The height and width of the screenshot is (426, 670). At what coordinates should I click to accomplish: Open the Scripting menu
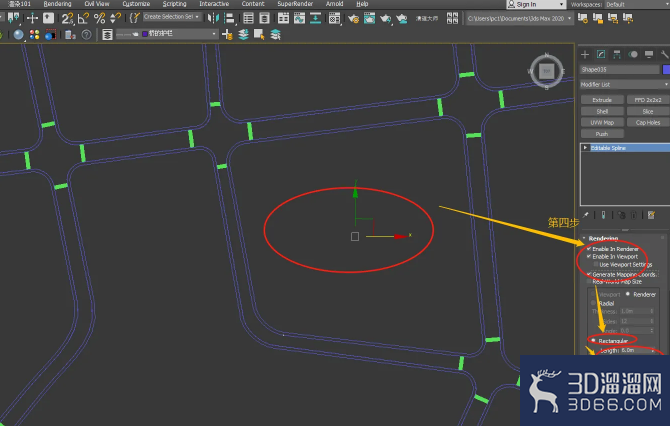(174, 4)
